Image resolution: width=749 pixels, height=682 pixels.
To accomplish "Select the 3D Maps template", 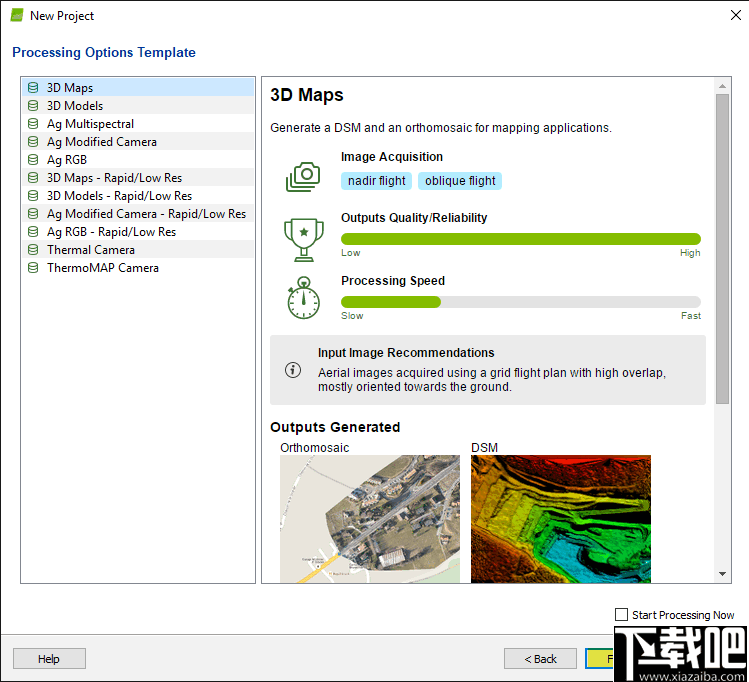I will pos(138,88).
